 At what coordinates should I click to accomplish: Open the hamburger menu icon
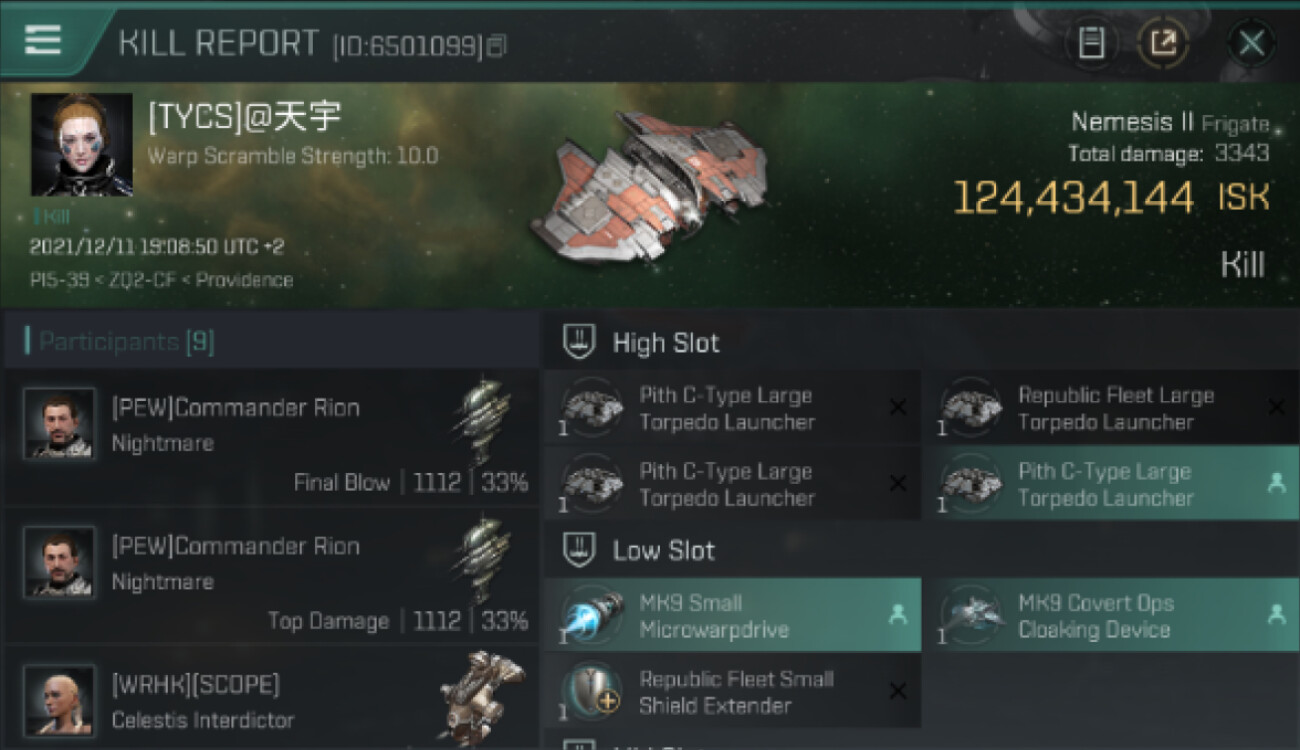(42, 40)
